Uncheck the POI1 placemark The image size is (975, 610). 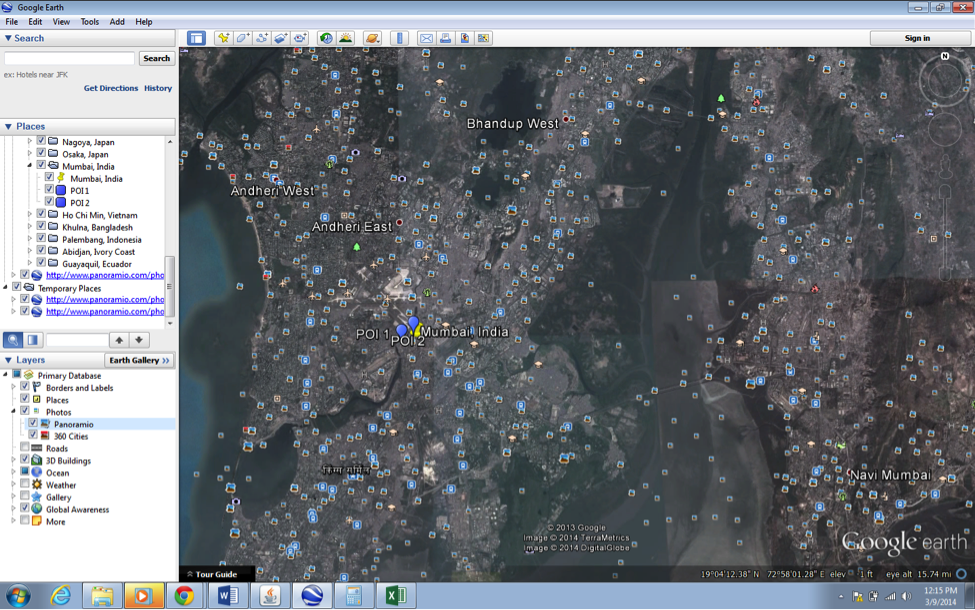(47, 189)
